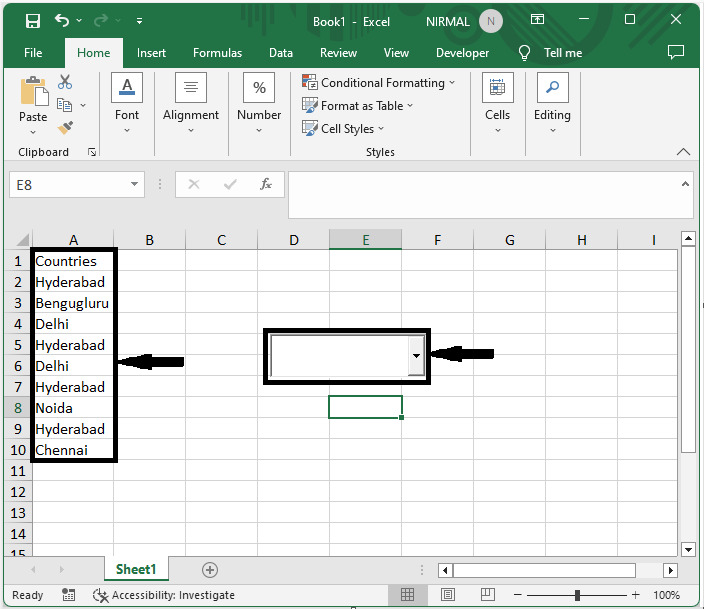
Task: Switch to Normal view
Action: tap(407, 595)
